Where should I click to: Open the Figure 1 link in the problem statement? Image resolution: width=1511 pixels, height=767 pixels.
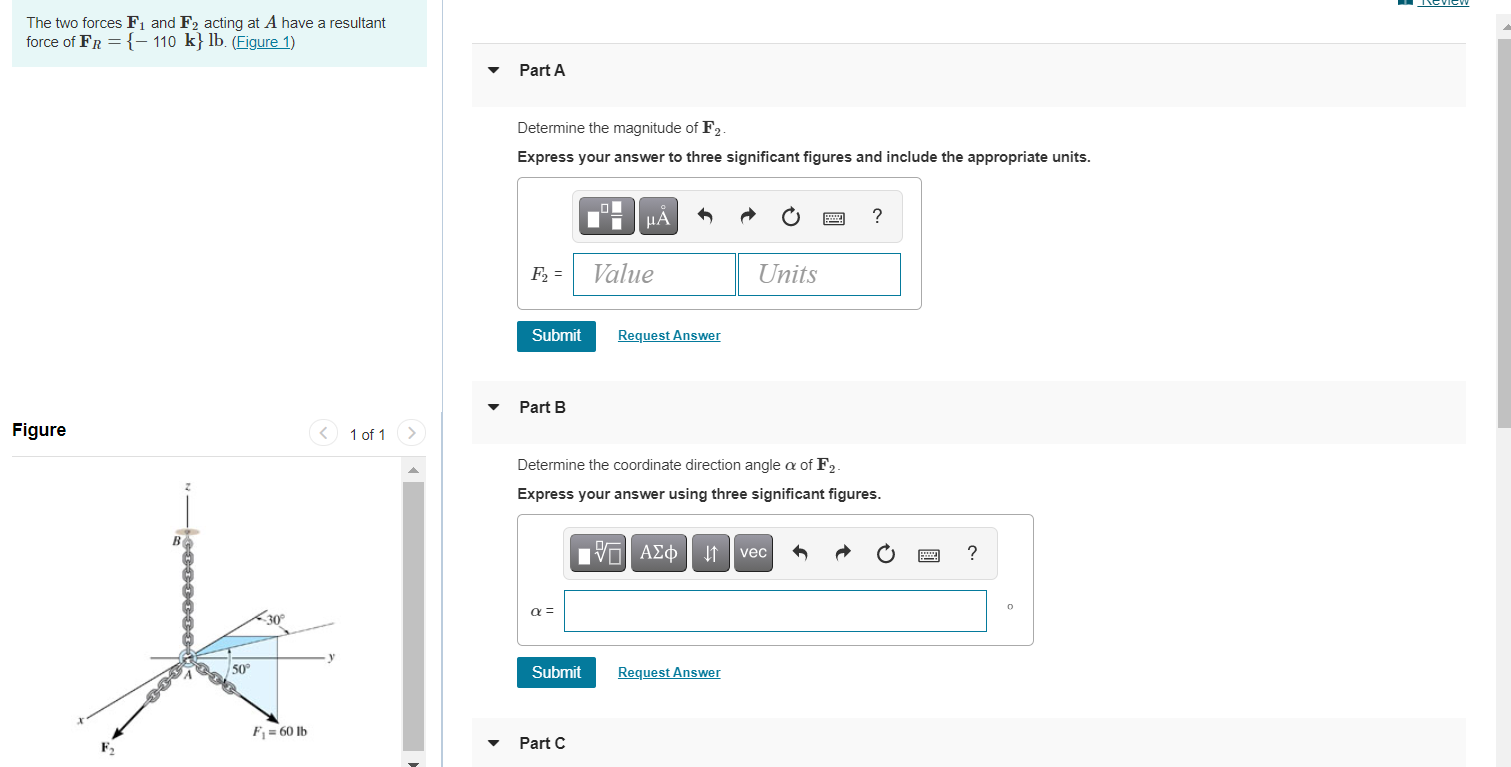tap(263, 41)
